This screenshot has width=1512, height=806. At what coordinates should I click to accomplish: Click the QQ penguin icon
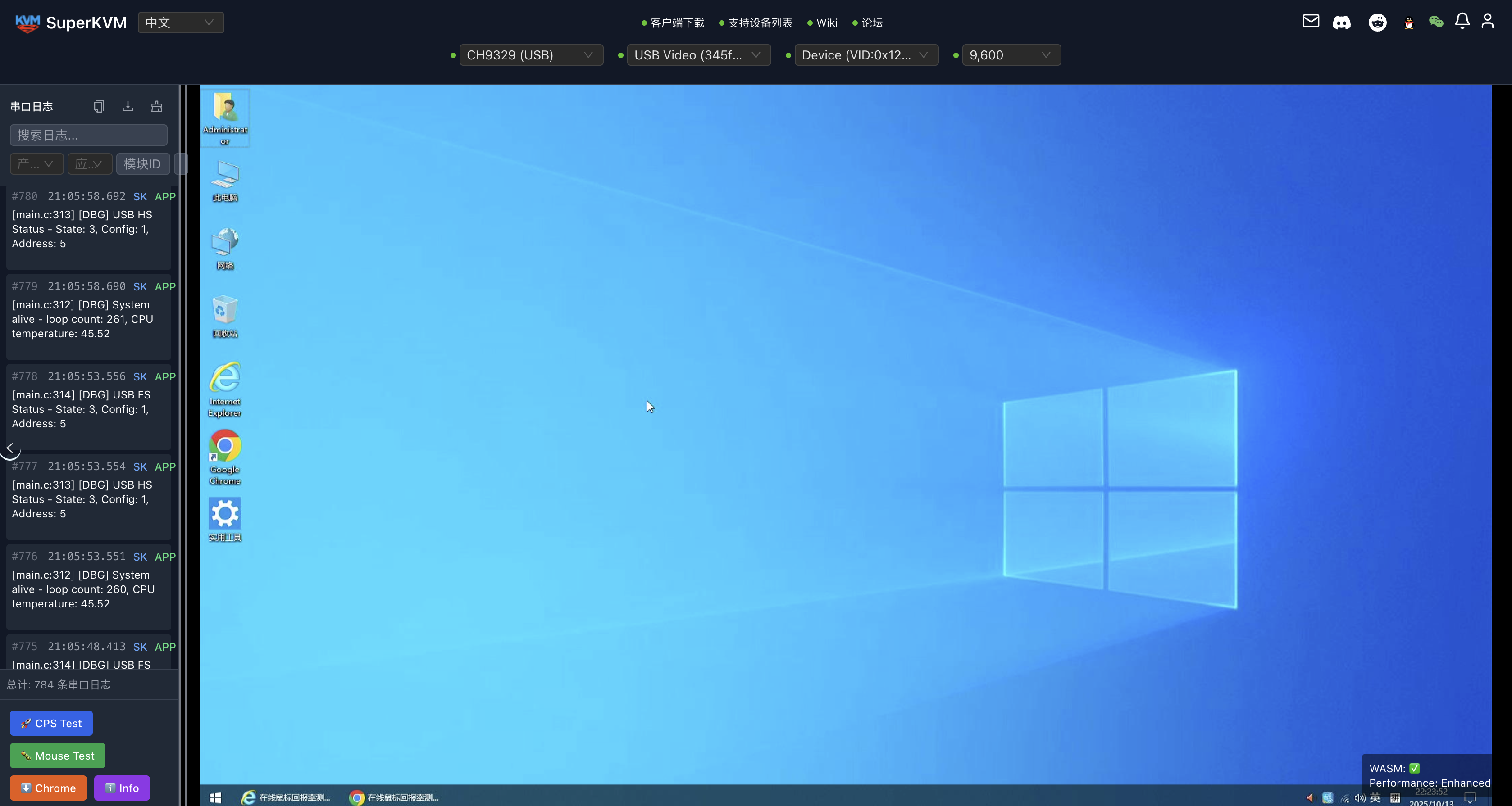coord(1409,23)
